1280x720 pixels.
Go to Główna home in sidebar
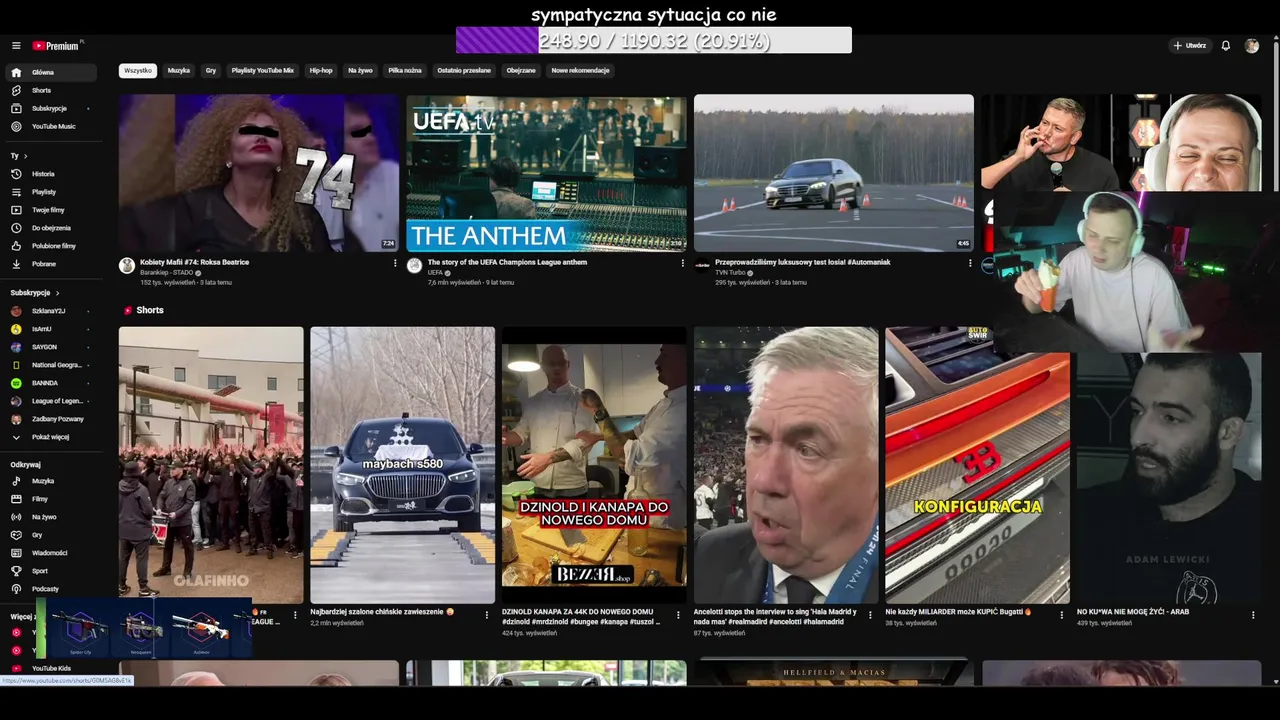pyautogui.click(x=51, y=72)
